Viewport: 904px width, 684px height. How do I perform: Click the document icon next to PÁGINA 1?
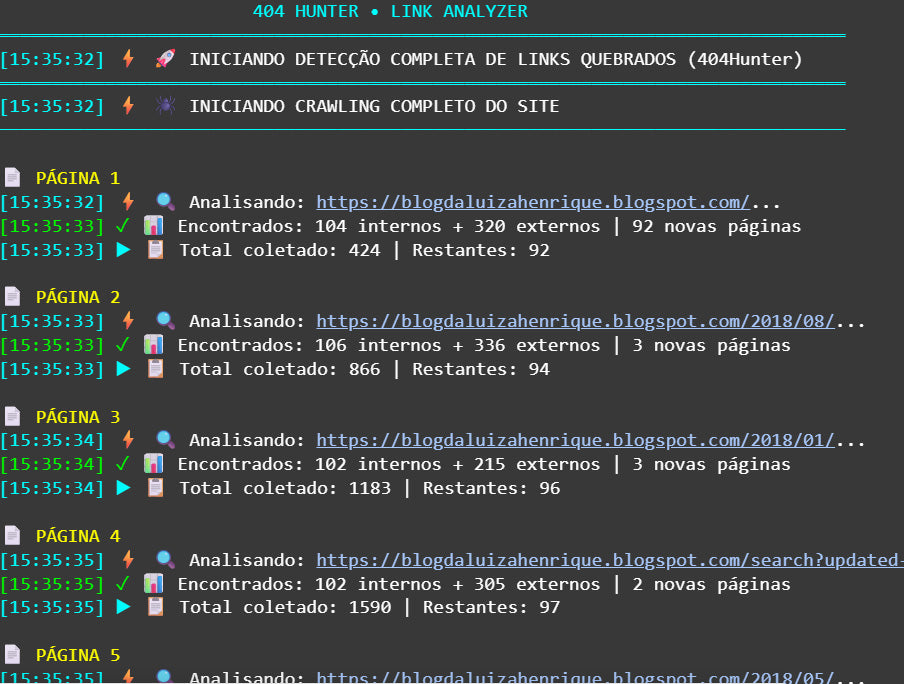pos(12,178)
